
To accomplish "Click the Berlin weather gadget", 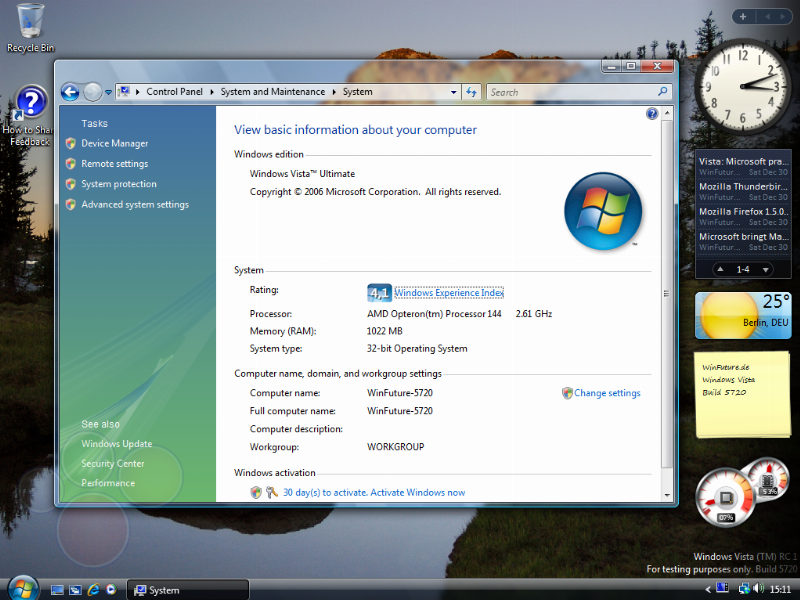I will pyautogui.click(x=743, y=315).
